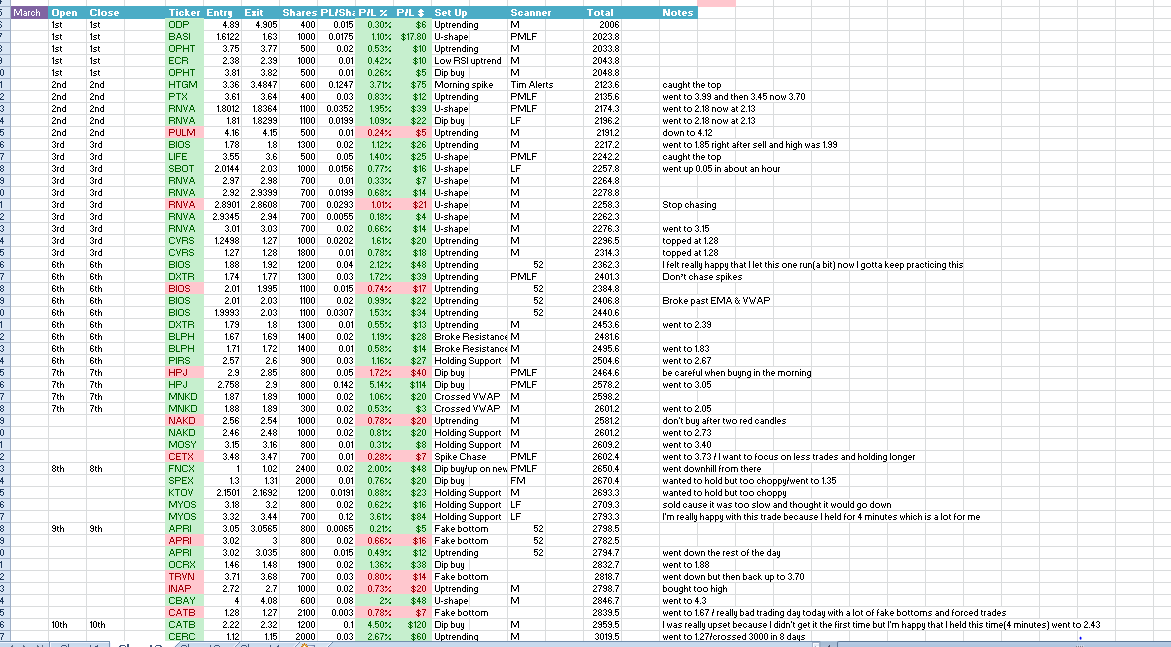Screen dimensions: 1171x647
Task: Select the purple March header cell
Action: [x=29, y=13]
